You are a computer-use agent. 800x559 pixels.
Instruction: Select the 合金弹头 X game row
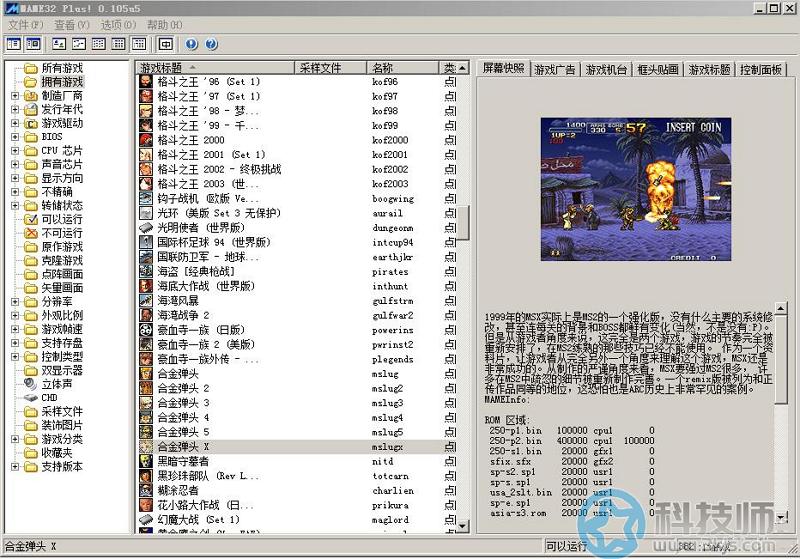(x=298, y=447)
